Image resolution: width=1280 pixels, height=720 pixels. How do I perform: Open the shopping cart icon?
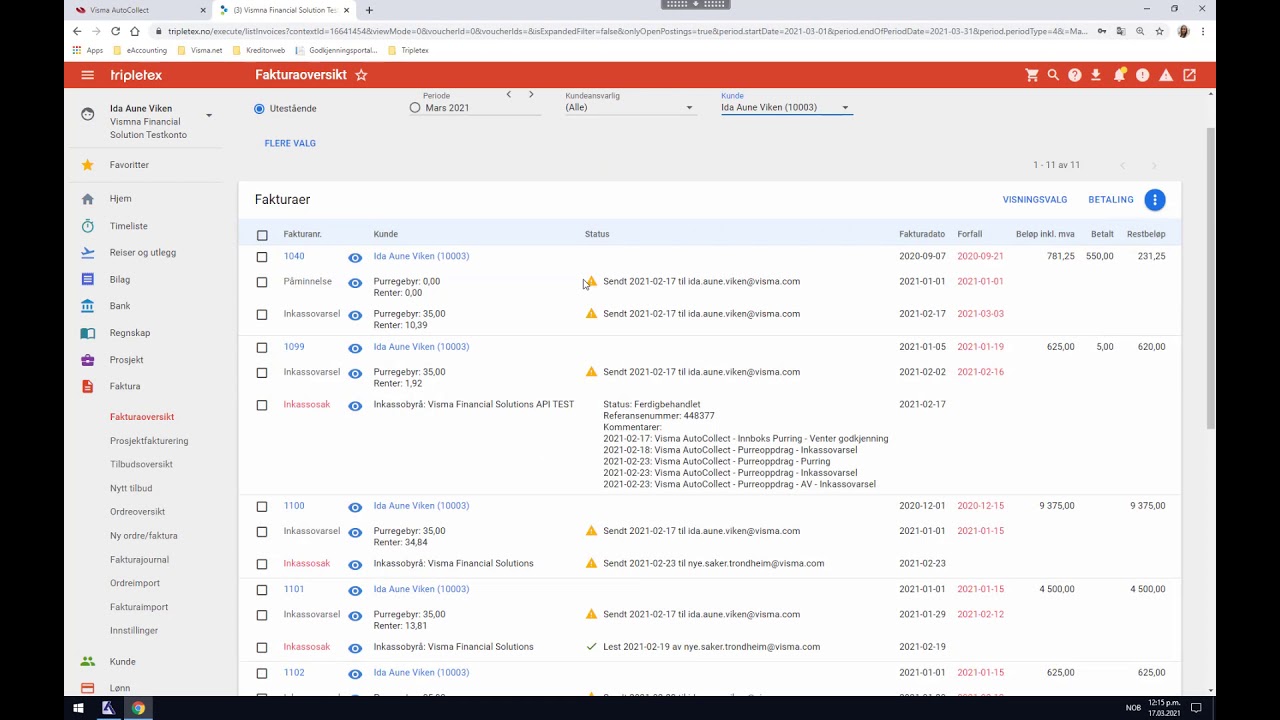[x=1032, y=75]
